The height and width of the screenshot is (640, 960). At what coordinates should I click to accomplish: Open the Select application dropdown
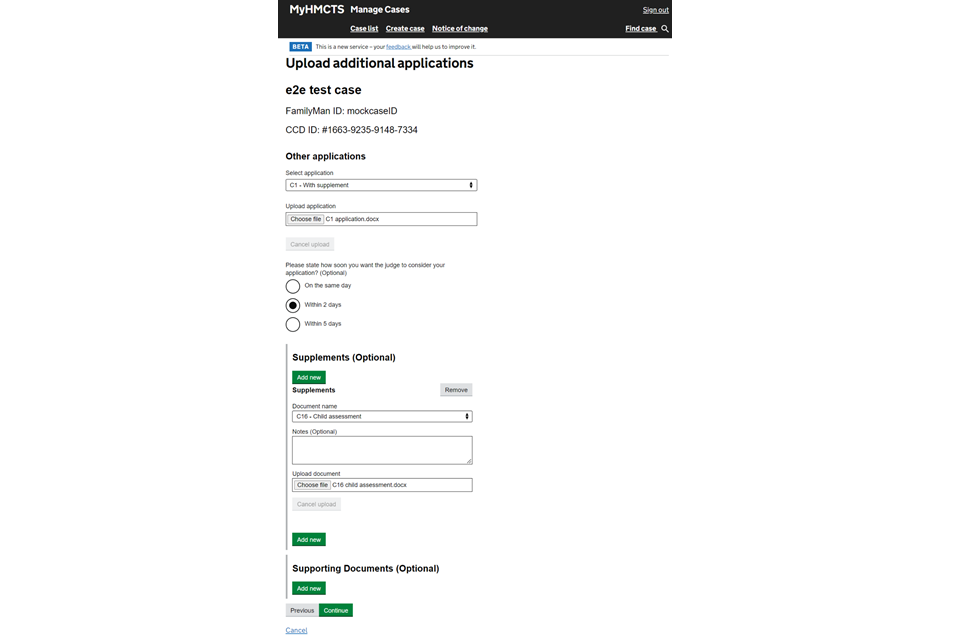click(x=381, y=185)
